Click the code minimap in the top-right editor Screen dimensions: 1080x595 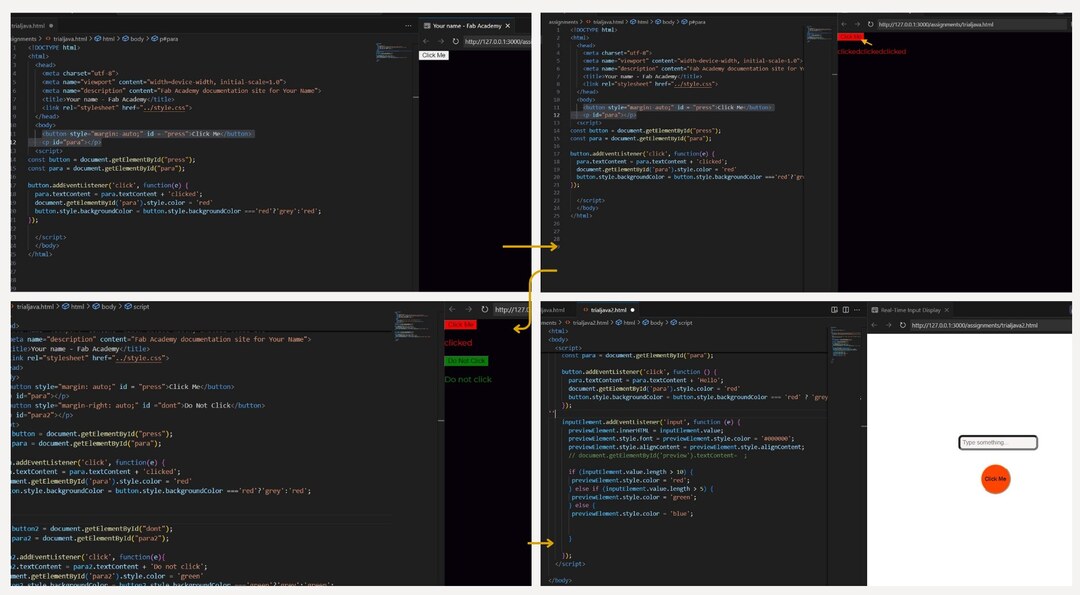click(x=820, y=33)
